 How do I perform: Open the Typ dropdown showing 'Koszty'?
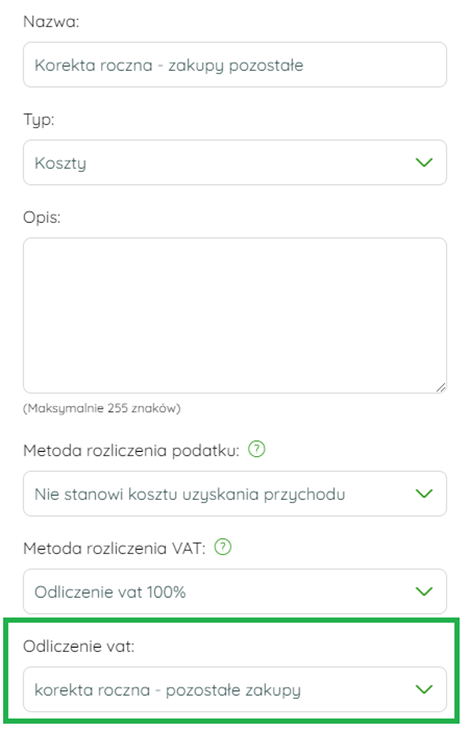pyautogui.click(x=235, y=163)
